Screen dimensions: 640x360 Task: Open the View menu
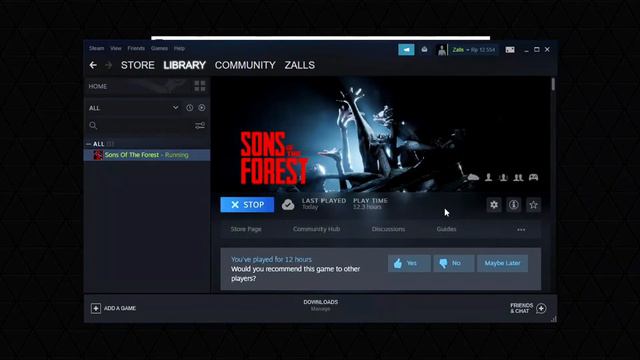pyautogui.click(x=116, y=48)
